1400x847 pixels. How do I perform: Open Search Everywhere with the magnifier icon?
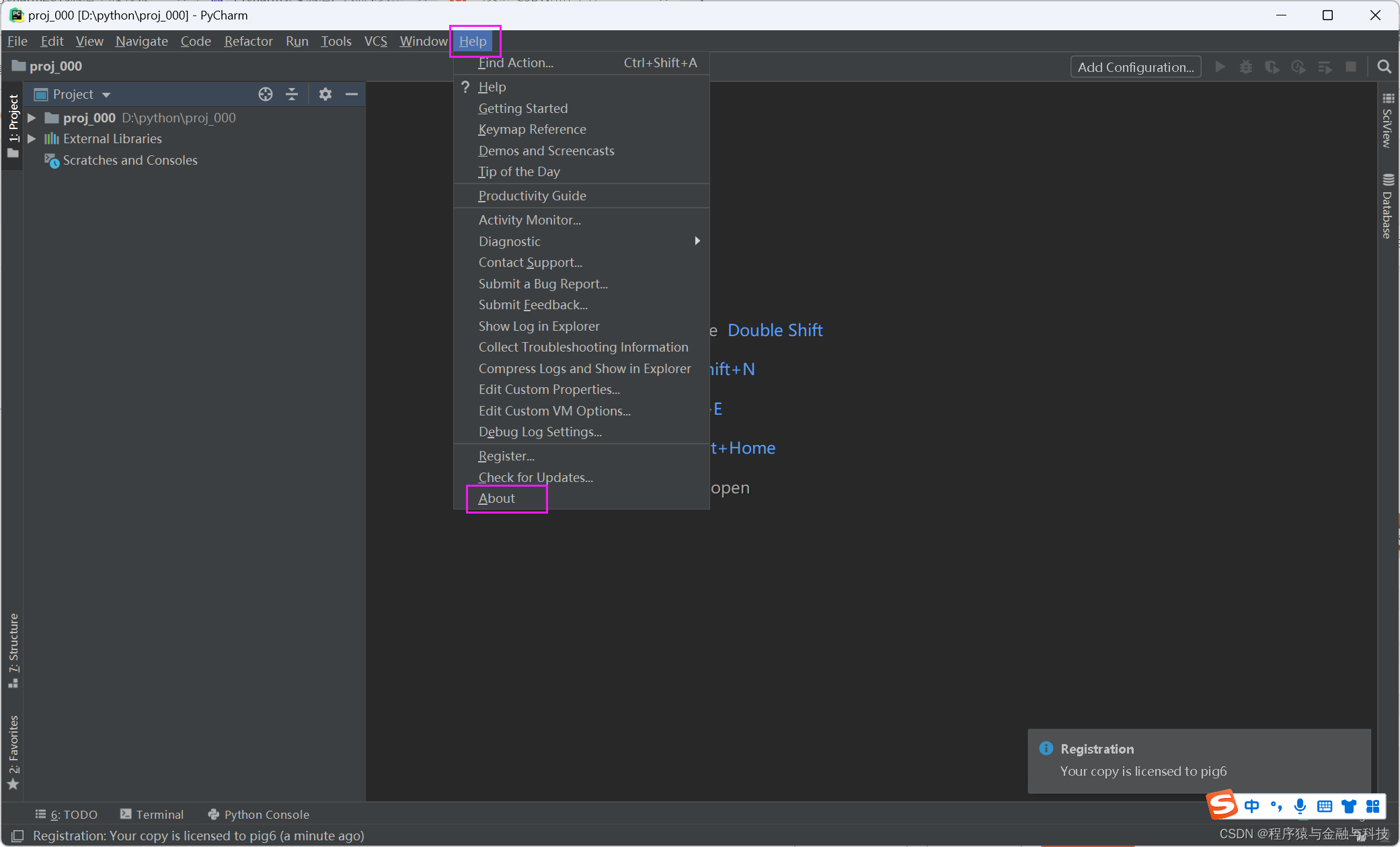(1384, 67)
